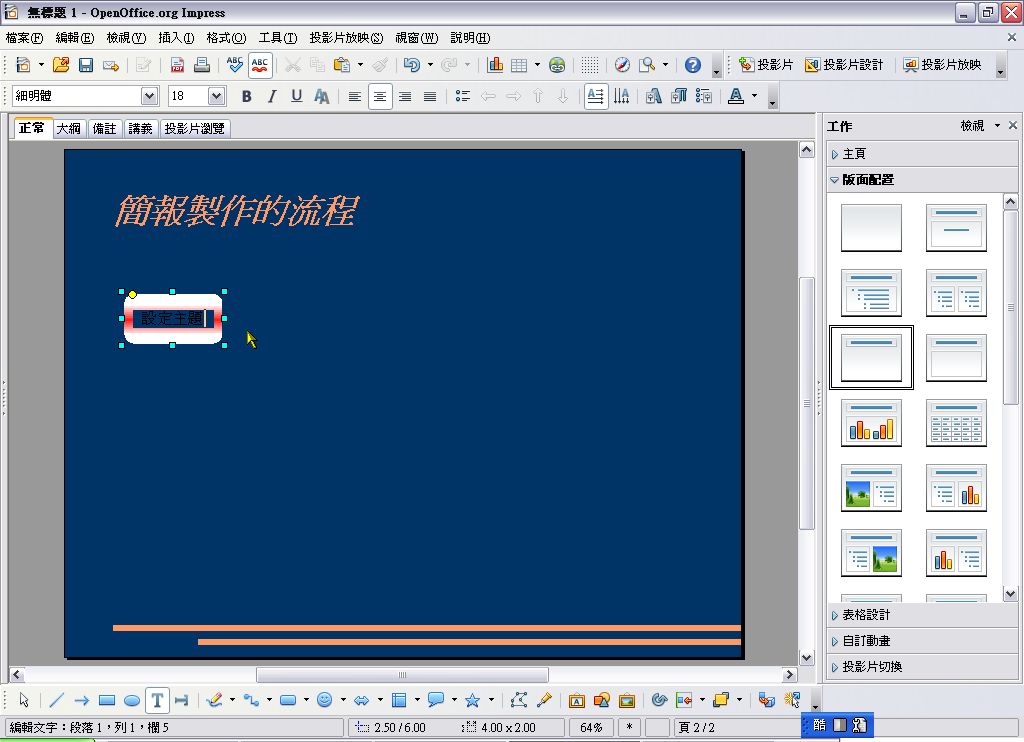
Task: Click the Print file icon
Action: point(202,65)
